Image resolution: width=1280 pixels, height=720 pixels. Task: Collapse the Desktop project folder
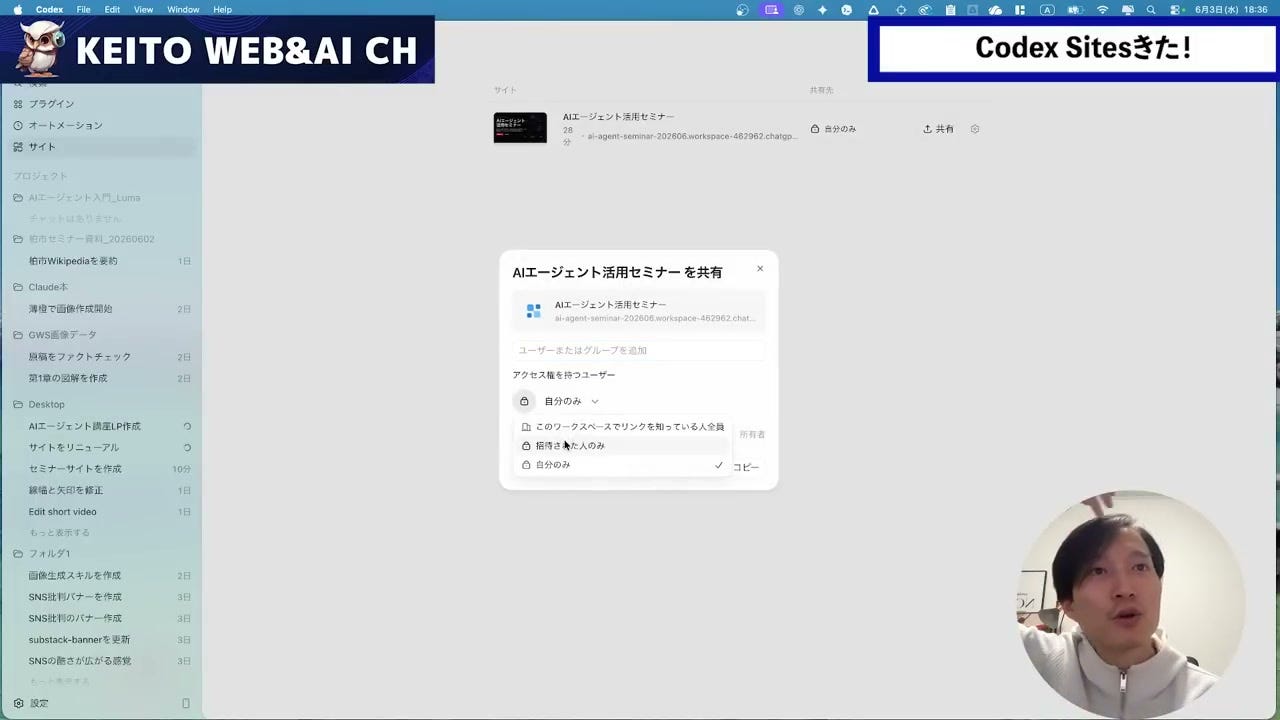point(100,404)
